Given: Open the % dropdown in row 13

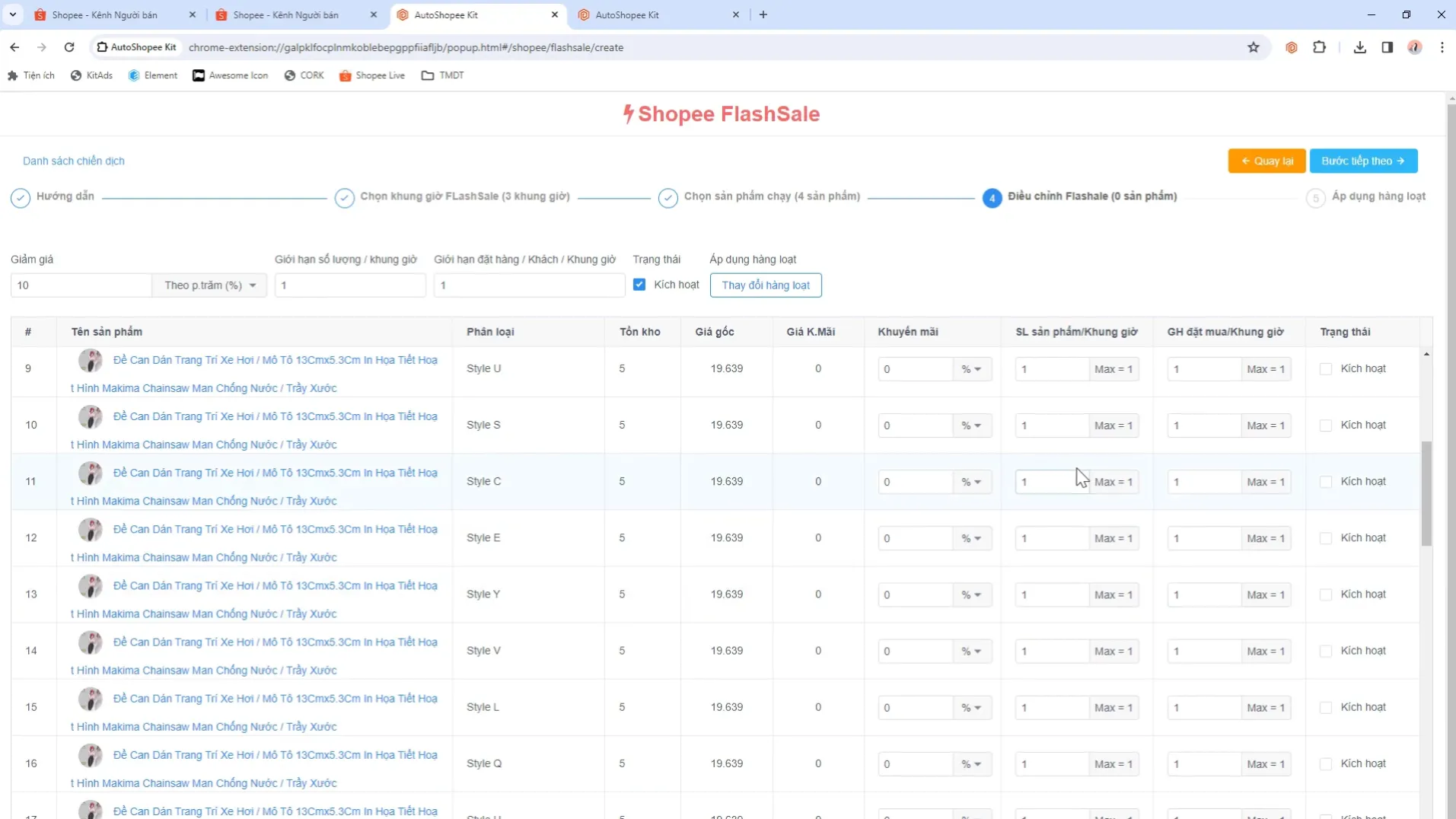Looking at the screenshot, I should tap(972, 594).
